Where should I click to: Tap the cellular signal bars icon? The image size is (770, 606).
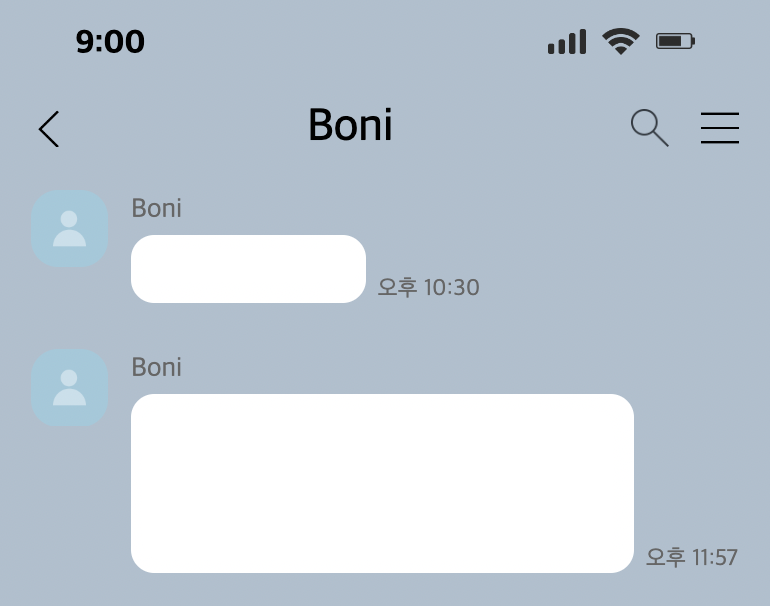pos(567,42)
